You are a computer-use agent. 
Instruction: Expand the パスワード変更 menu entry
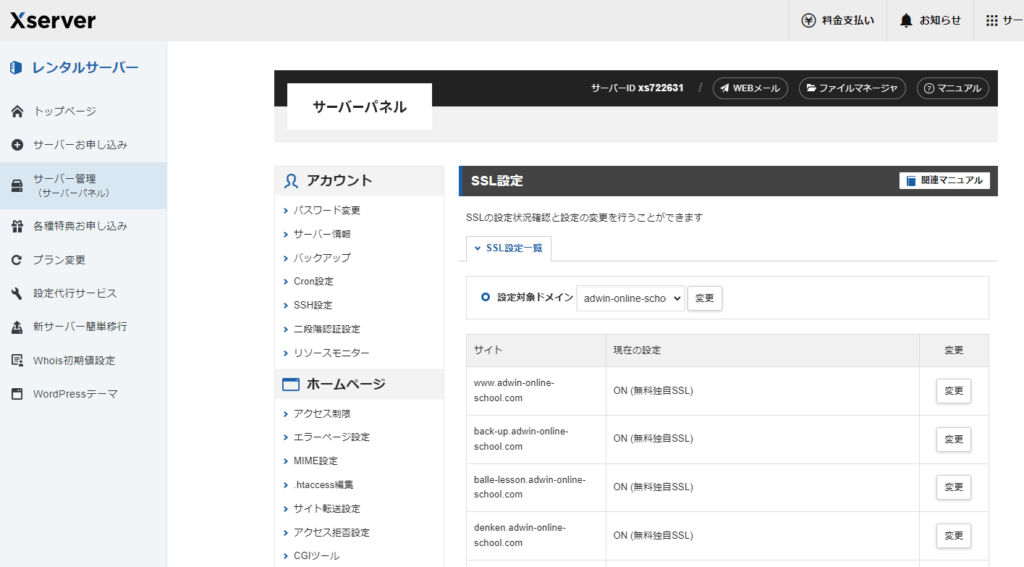[x=326, y=210]
